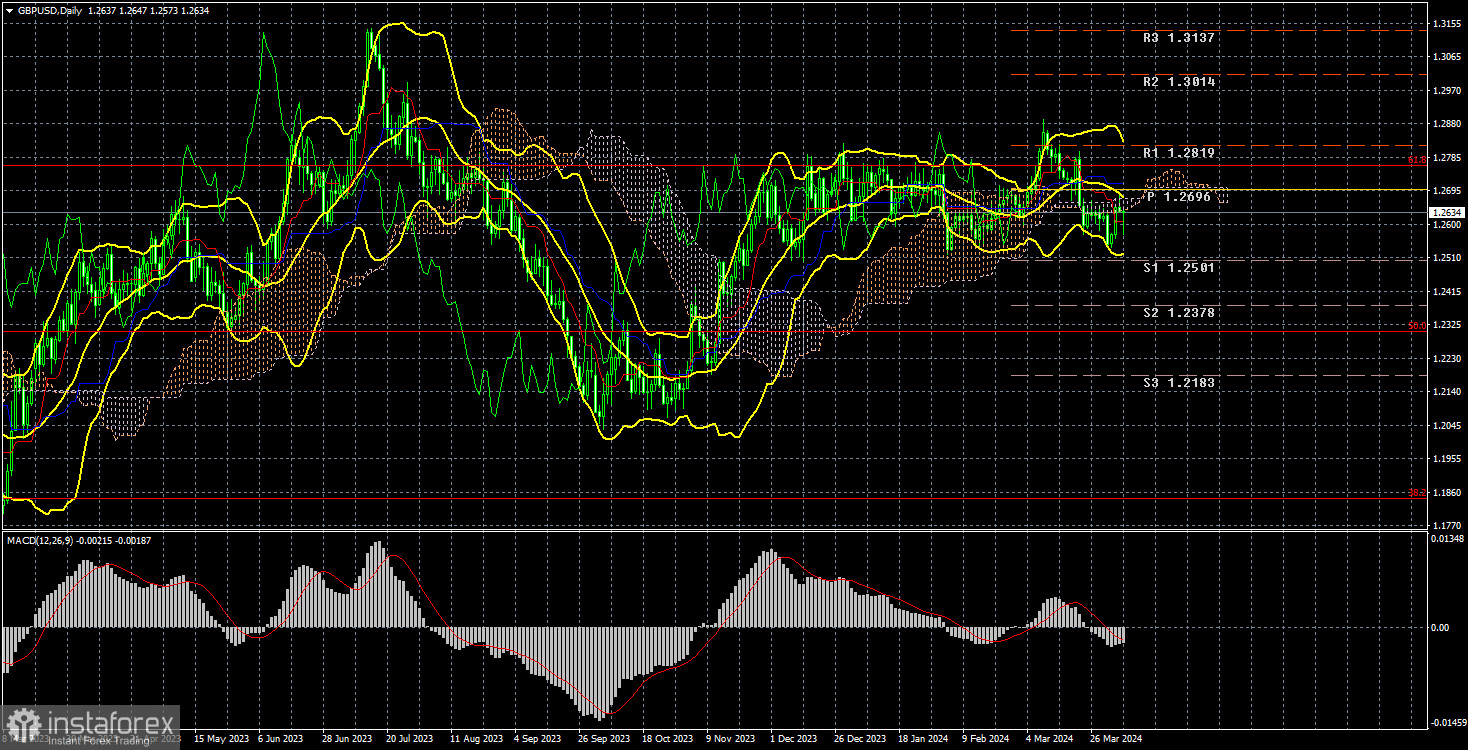The height and width of the screenshot is (750, 1468).
Task: Select the S2 1.2378 support label
Action: point(1180,313)
